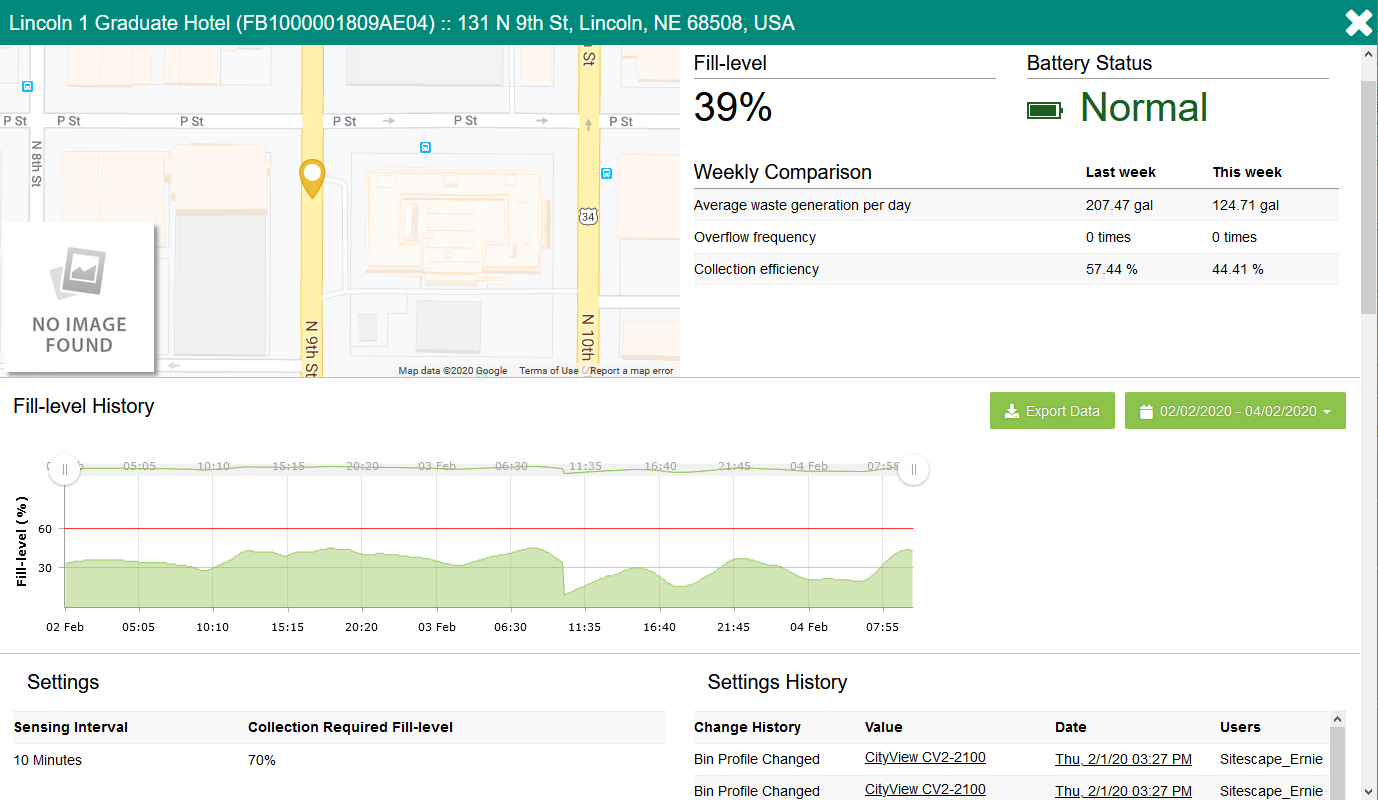
Task: Click the 70% collection required fill-level value
Action: (x=262, y=760)
